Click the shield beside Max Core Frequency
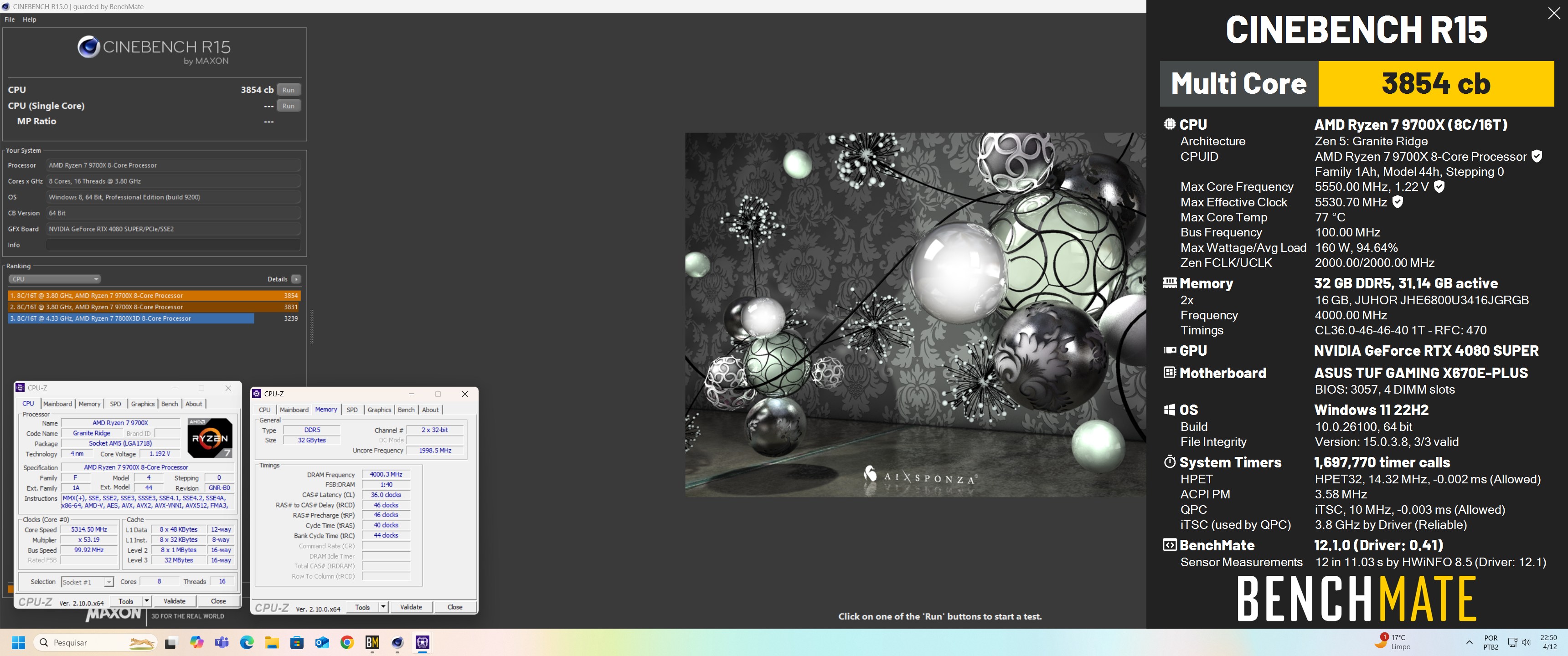1568x656 pixels. [x=1439, y=187]
